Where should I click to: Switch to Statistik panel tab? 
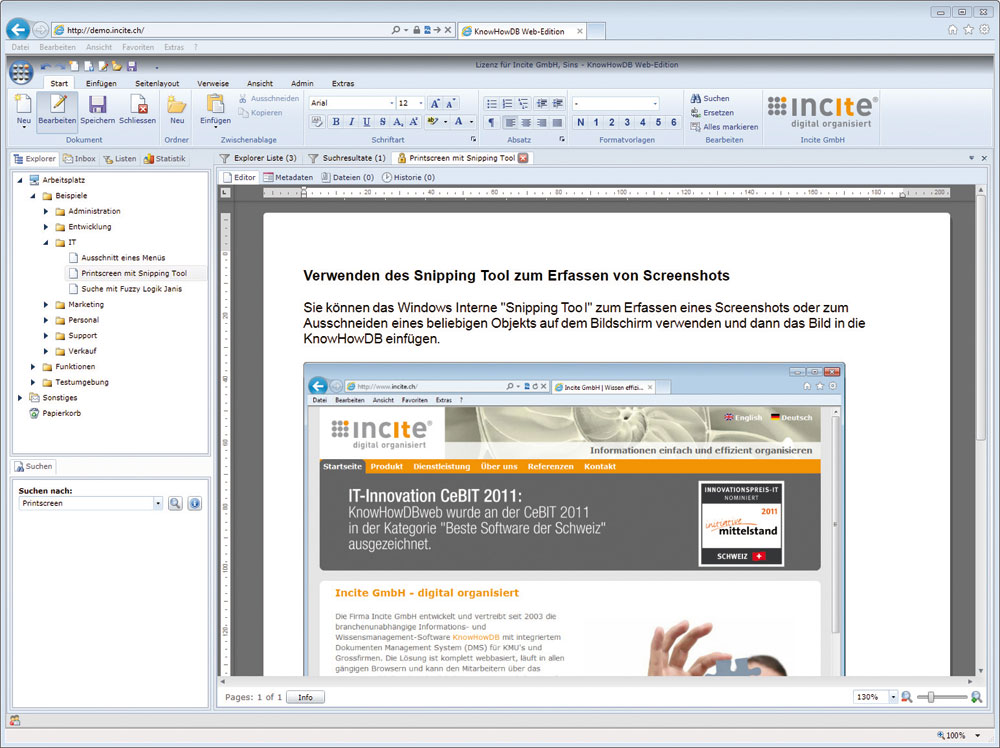pyautogui.click(x=165, y=159)
